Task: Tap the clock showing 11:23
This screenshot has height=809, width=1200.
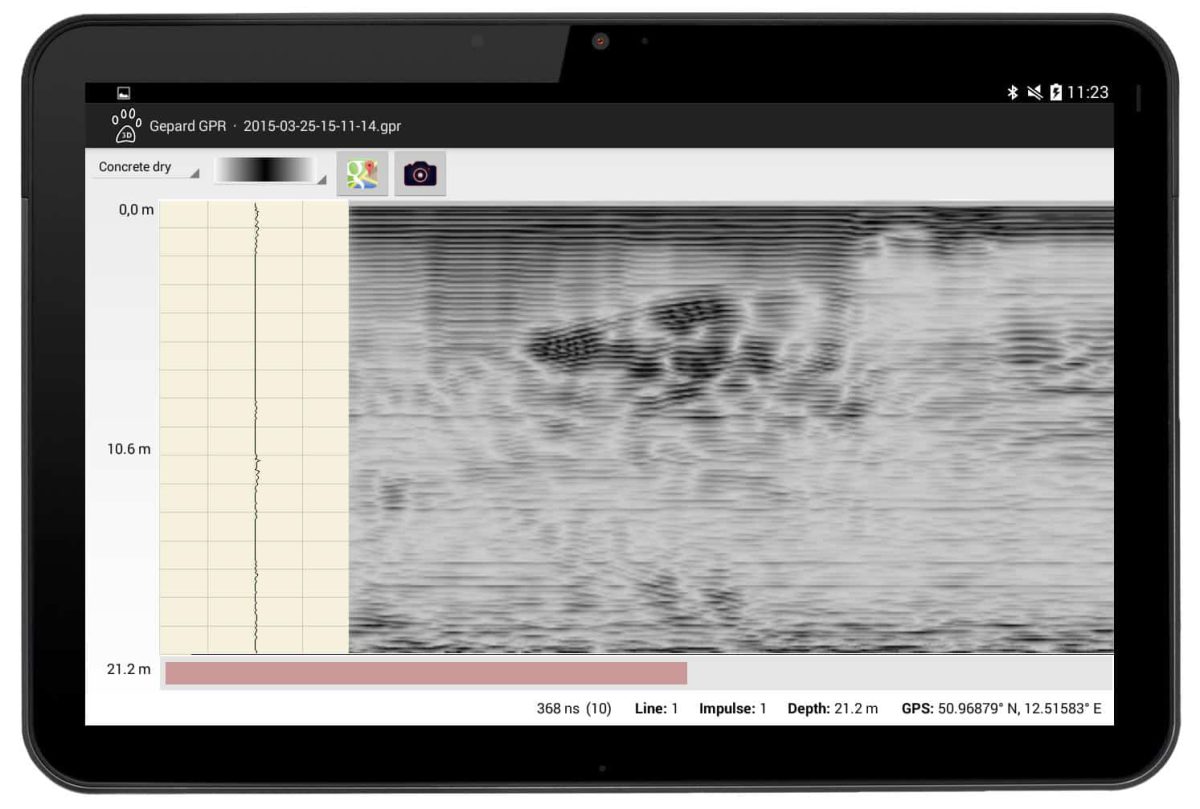Action: (1088, 92)
